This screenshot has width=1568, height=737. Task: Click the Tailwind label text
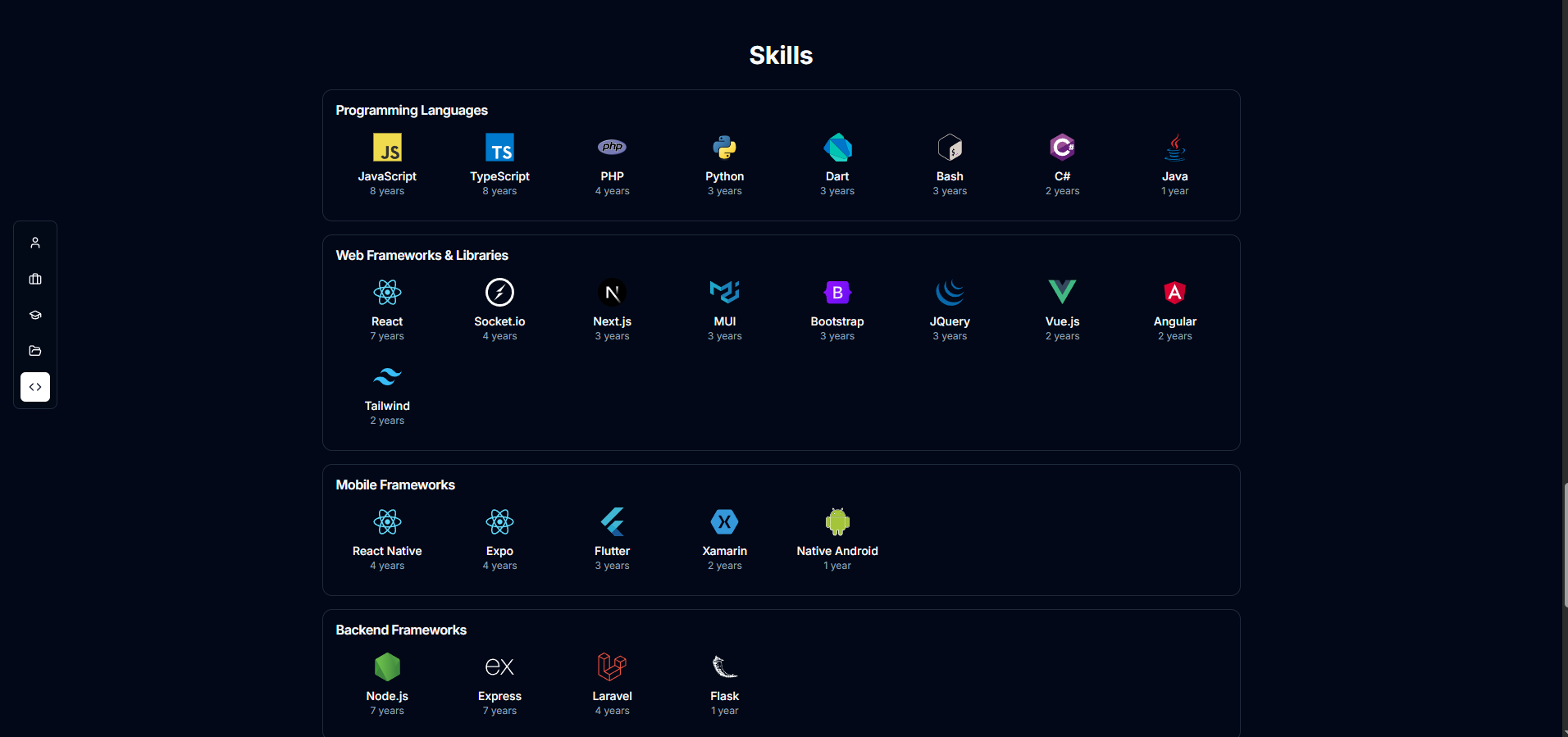click(387, 406)
